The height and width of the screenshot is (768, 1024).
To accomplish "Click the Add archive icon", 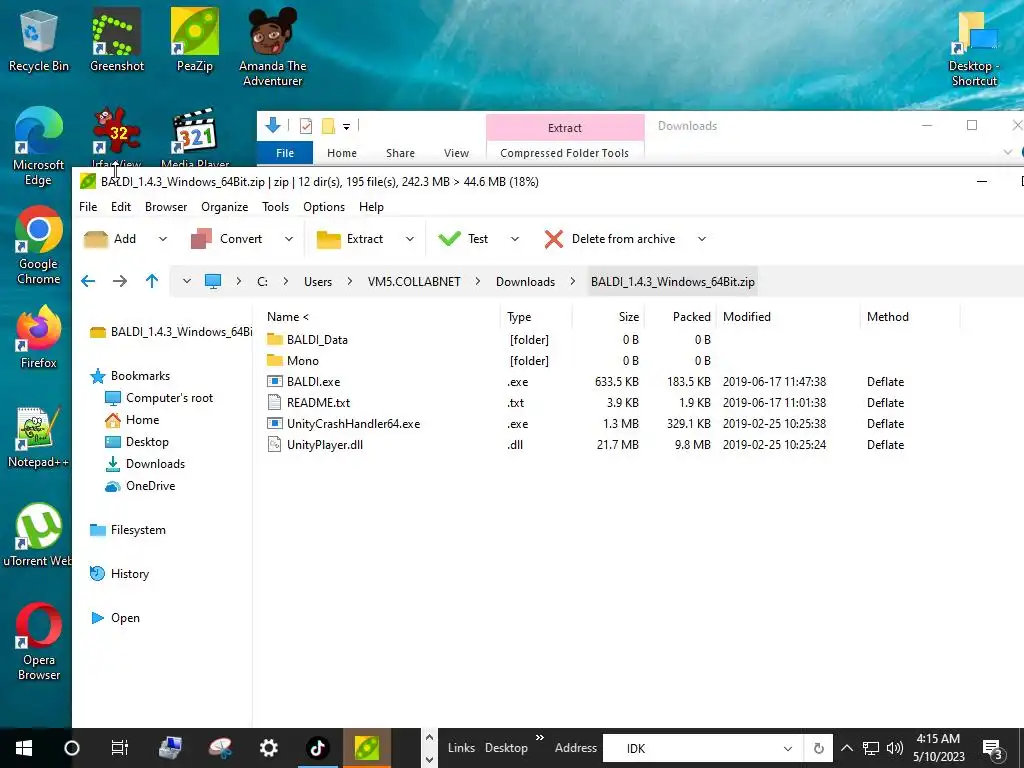I will click(x=95, y=239).
